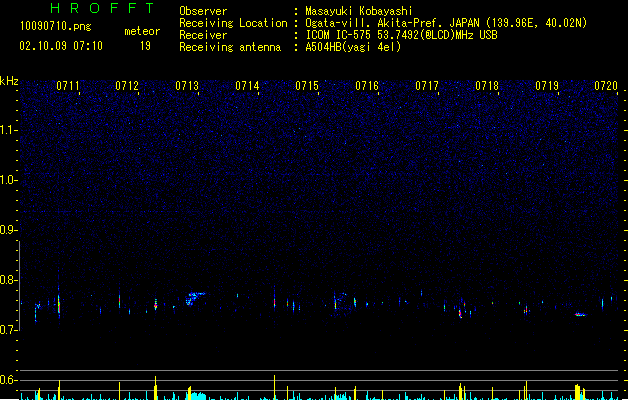Click the kHz axis unit label

[9, 81]
